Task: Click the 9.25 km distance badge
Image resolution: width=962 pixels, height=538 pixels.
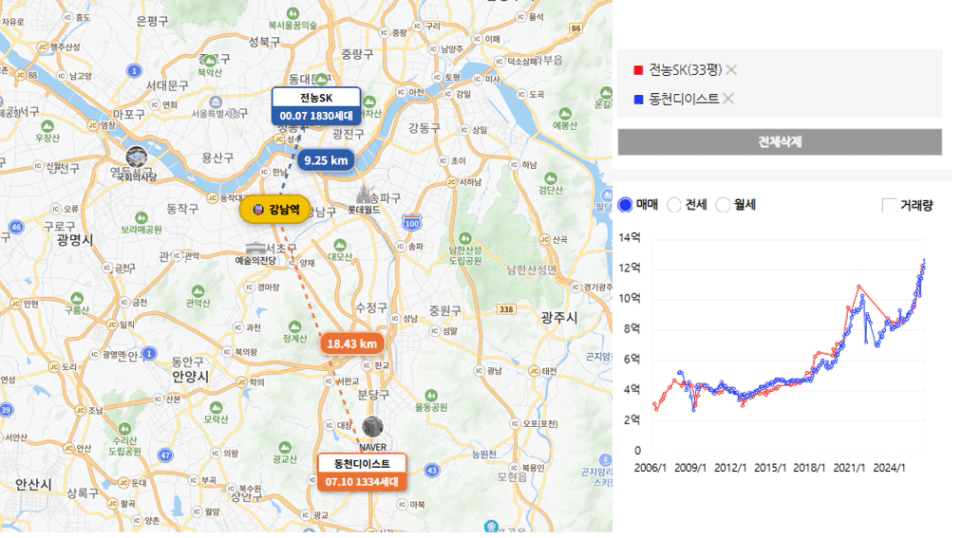Action: coord(326,161)
